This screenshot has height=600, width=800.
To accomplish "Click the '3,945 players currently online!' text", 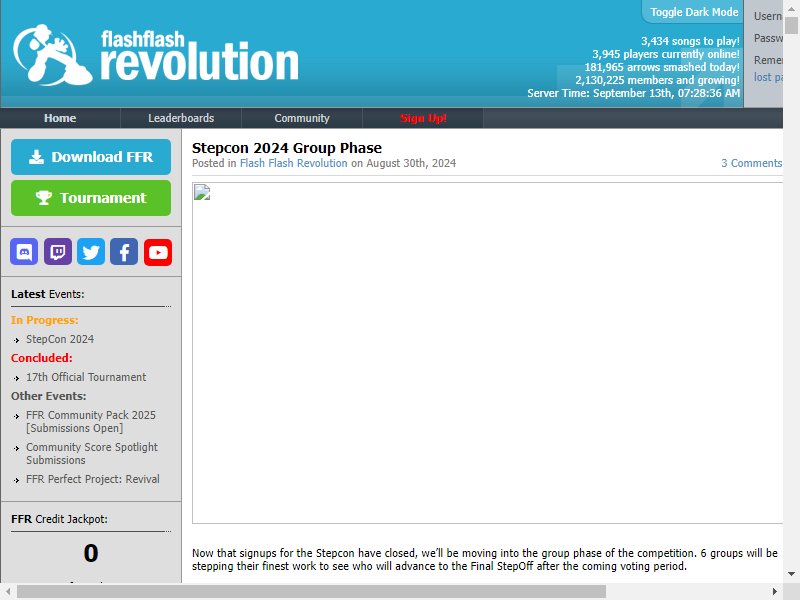I will click(x=666, y=54).
